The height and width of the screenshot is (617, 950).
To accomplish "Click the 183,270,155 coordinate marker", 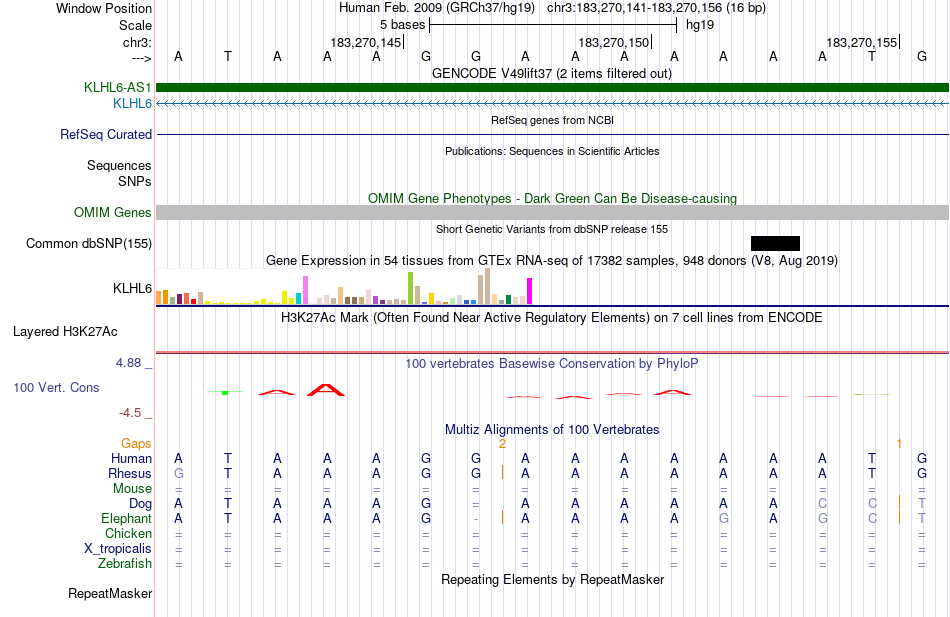I will pos(862,42).
